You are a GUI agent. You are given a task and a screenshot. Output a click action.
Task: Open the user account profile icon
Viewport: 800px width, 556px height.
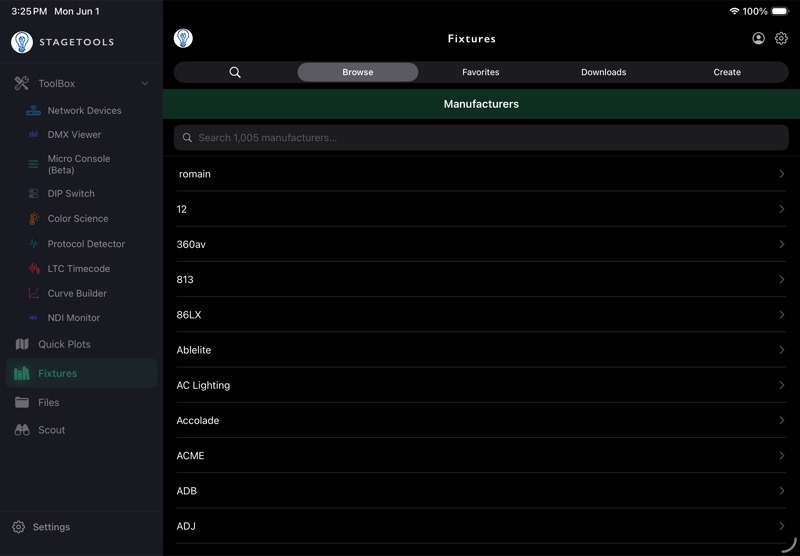pos(759,38)
